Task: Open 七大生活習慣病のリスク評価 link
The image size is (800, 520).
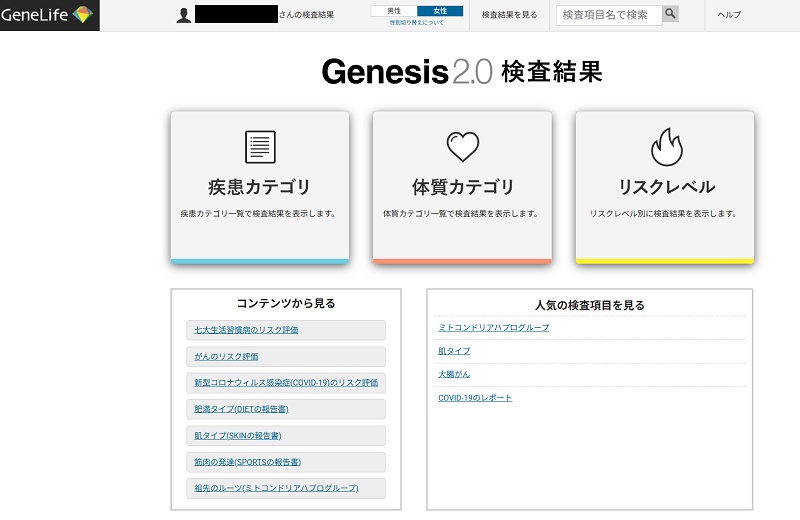Action: click(x=246, y=330)
